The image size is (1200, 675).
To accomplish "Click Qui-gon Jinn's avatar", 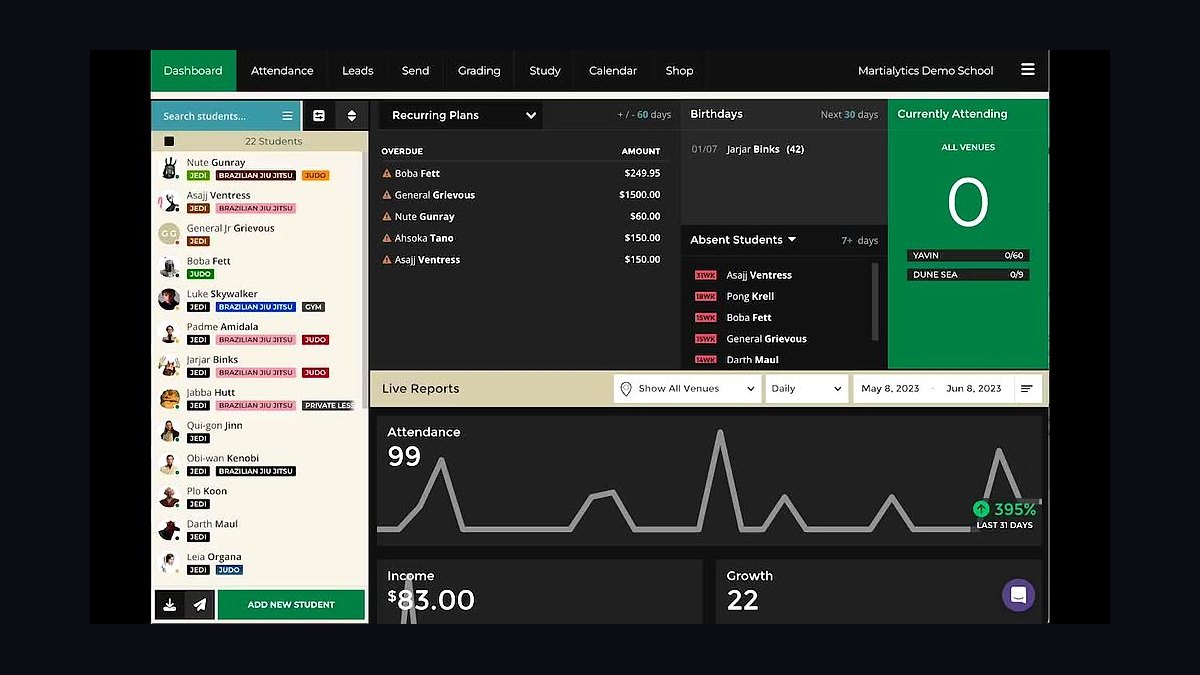I will [169, 431].
